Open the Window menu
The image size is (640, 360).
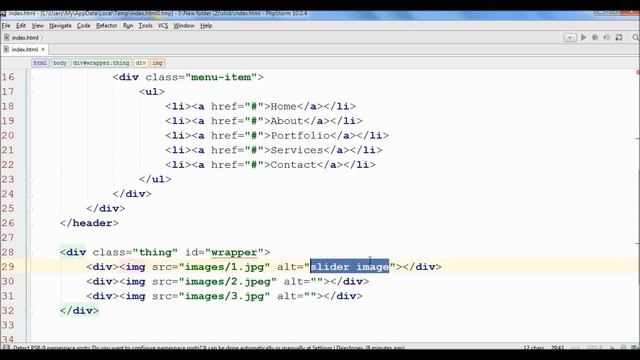(x=184, y=26)
